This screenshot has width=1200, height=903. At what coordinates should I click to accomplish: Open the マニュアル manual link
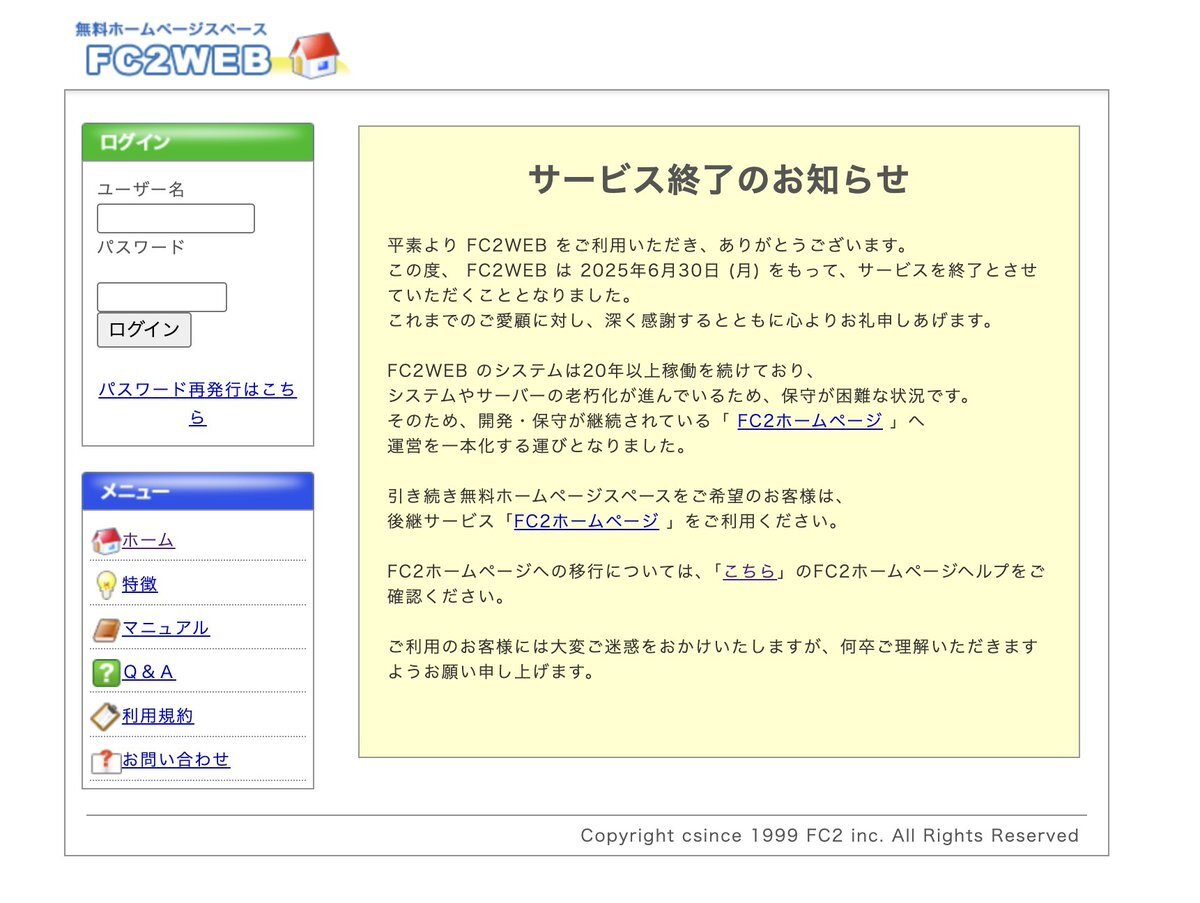click(165, 628)
